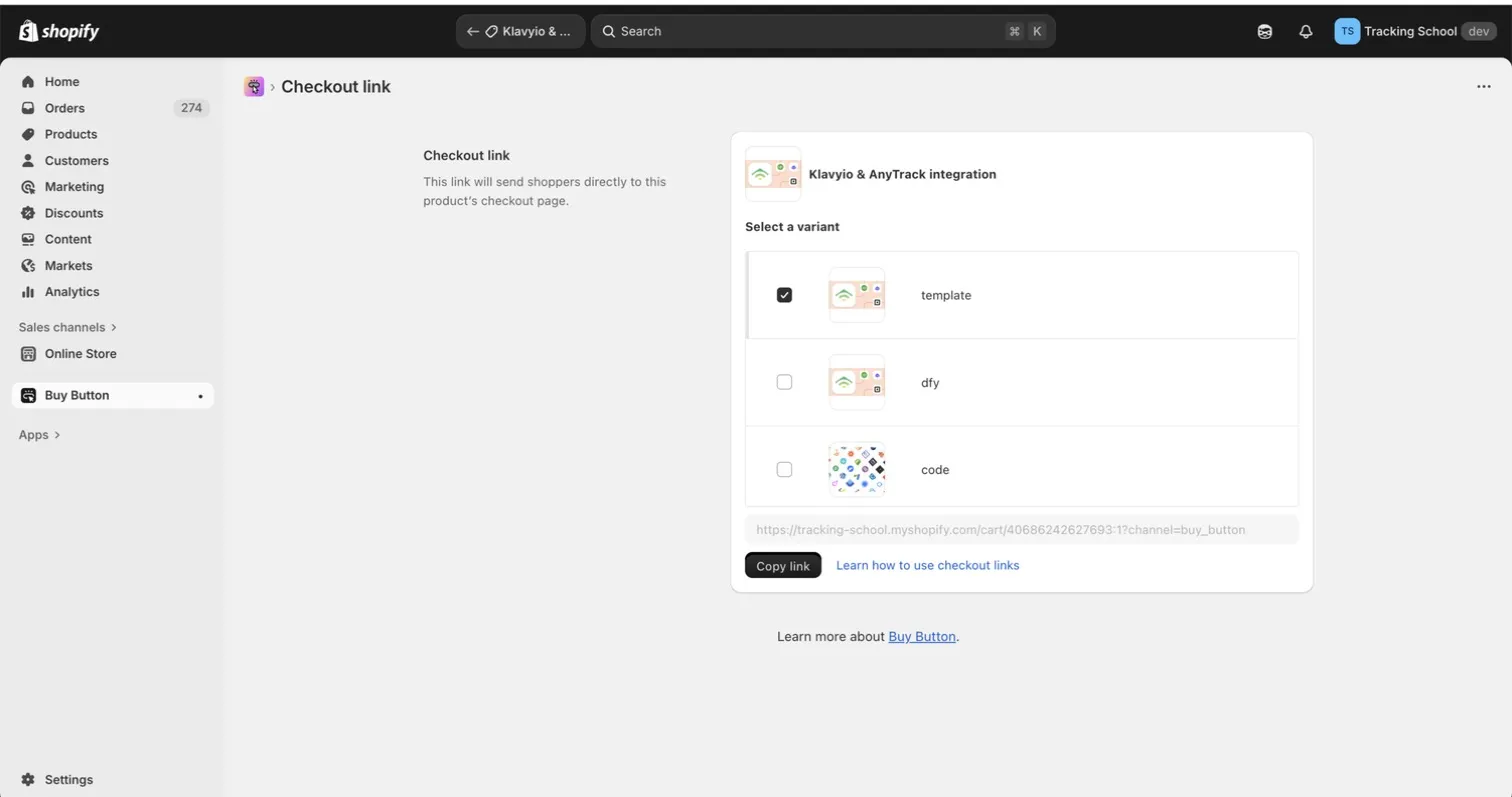The width and height of the screenshot is (1512, 797).
Task: Click the "dfy" variant name
Action: click(930, 383)
